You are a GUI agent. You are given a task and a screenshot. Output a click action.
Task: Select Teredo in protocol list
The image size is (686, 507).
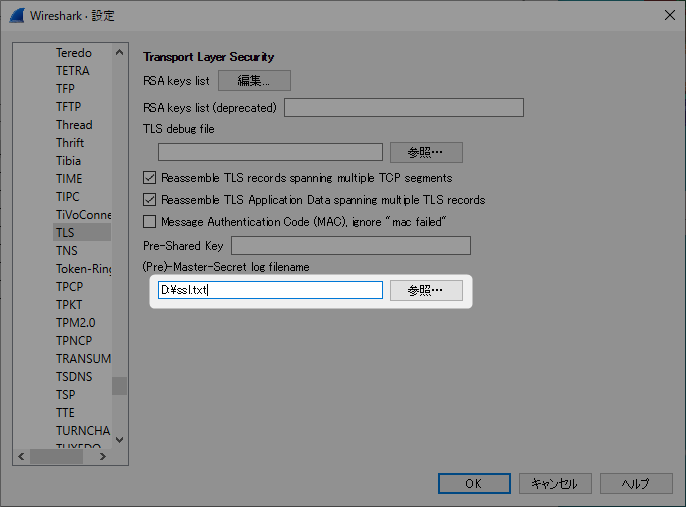coord(74,53)
